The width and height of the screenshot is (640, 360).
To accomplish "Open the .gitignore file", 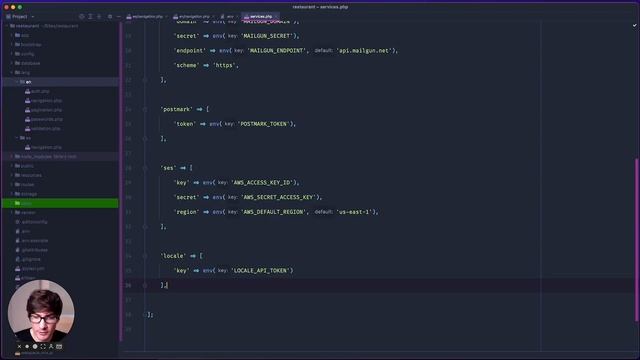I will [x=28, y=259].
